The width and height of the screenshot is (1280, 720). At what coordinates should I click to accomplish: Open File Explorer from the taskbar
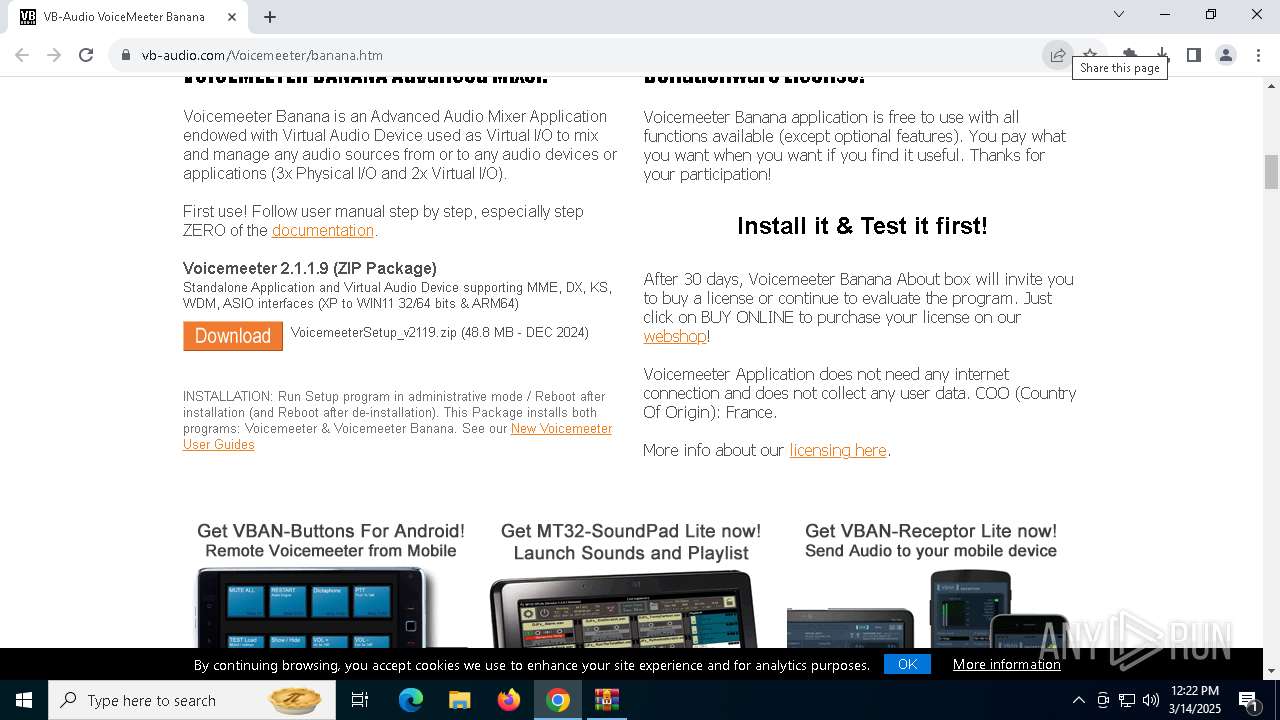pyautogui.click(x=460, y=700)
